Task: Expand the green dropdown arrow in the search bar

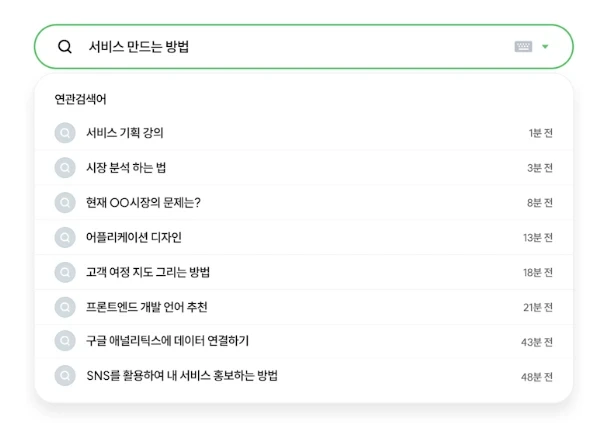Action: click(545, 47)
